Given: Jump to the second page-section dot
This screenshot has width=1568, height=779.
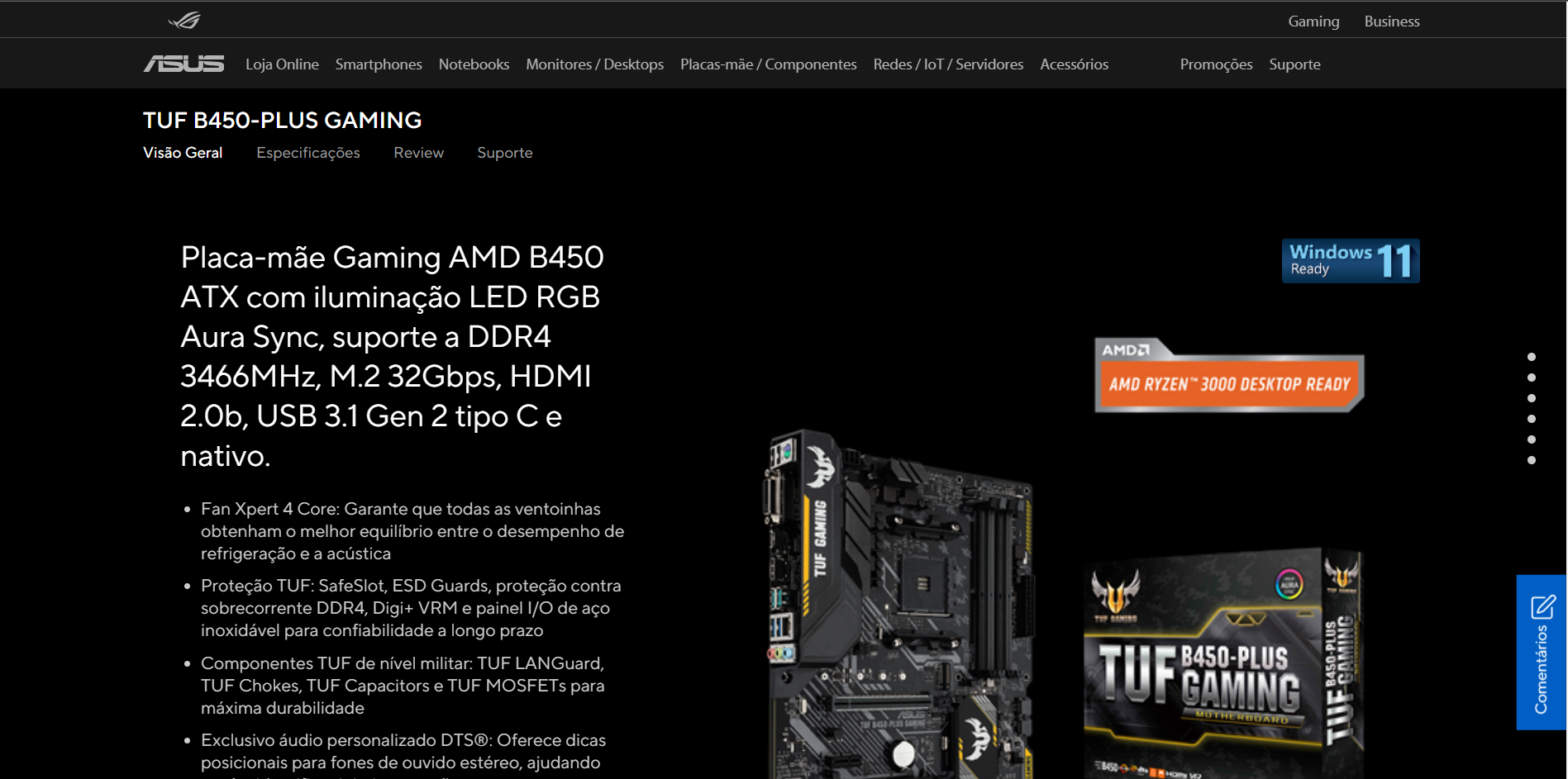Looking at the screenshot, I should pyautogui.click(x=1532, y=378).
